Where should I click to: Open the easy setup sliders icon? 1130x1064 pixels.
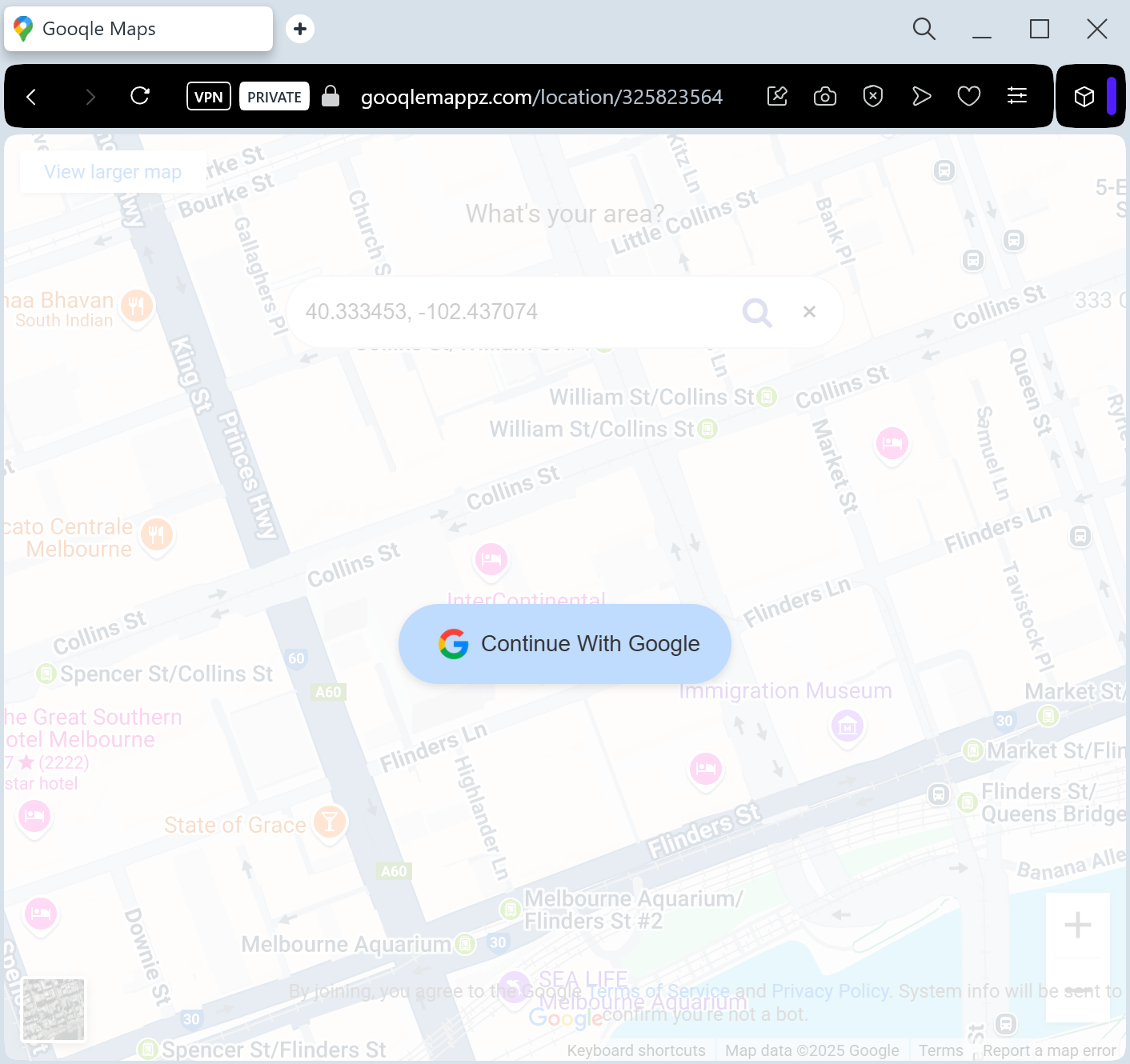(1017, 96)
